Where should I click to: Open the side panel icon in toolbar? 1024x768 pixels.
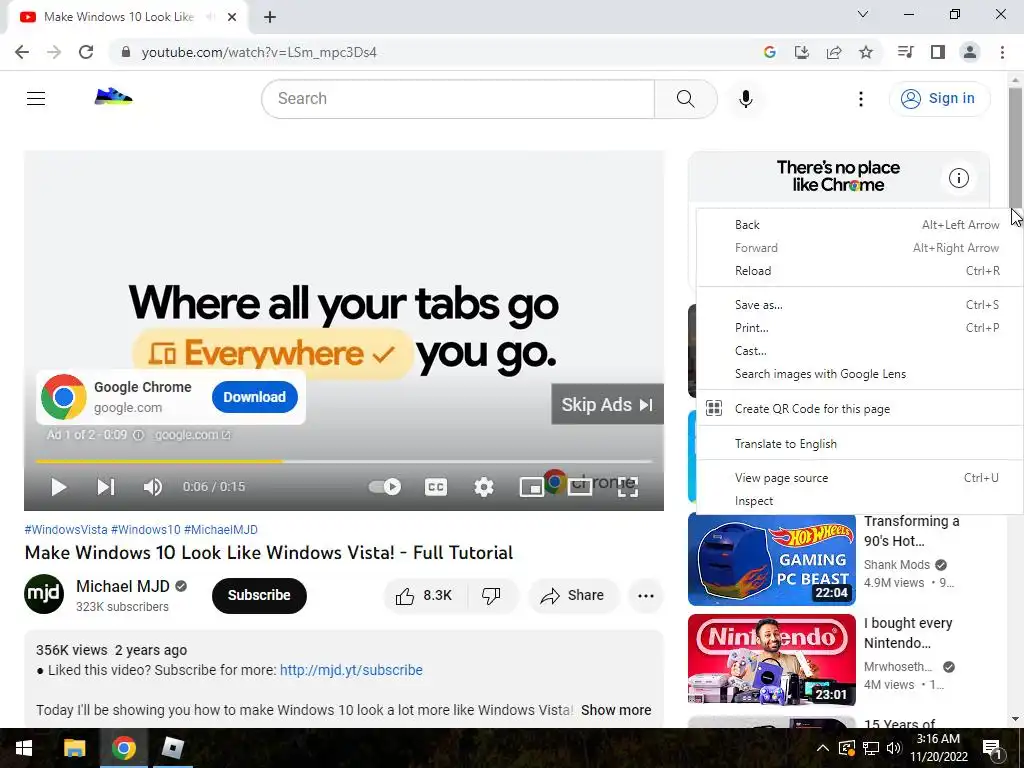click(x=938, y=52)
